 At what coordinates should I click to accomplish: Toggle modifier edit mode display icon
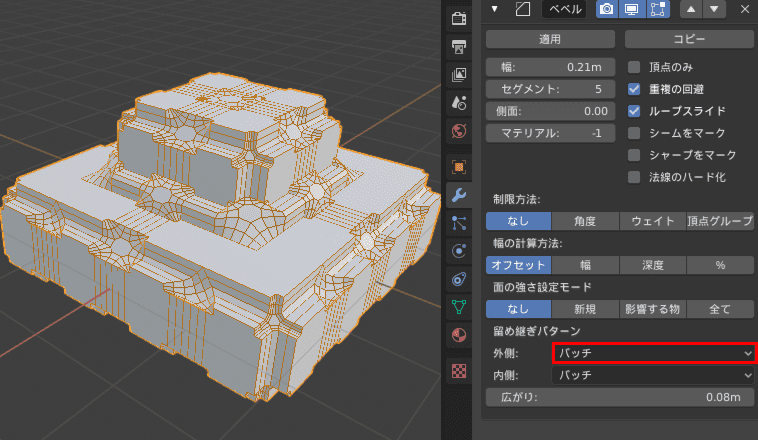pyautogui.click(x=657, y=9)
